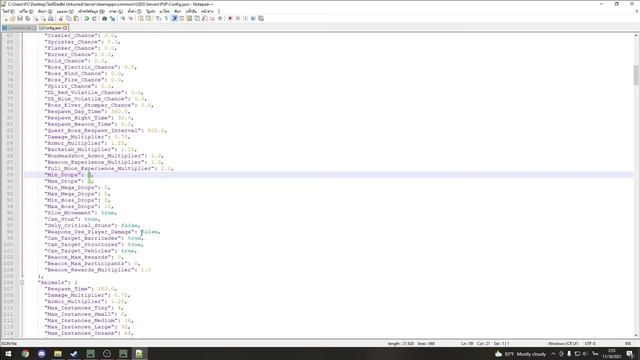The width and height of the screenshot is (640, 360).
Task: Click the Save All toolbar icon
Action: [27, 18]
